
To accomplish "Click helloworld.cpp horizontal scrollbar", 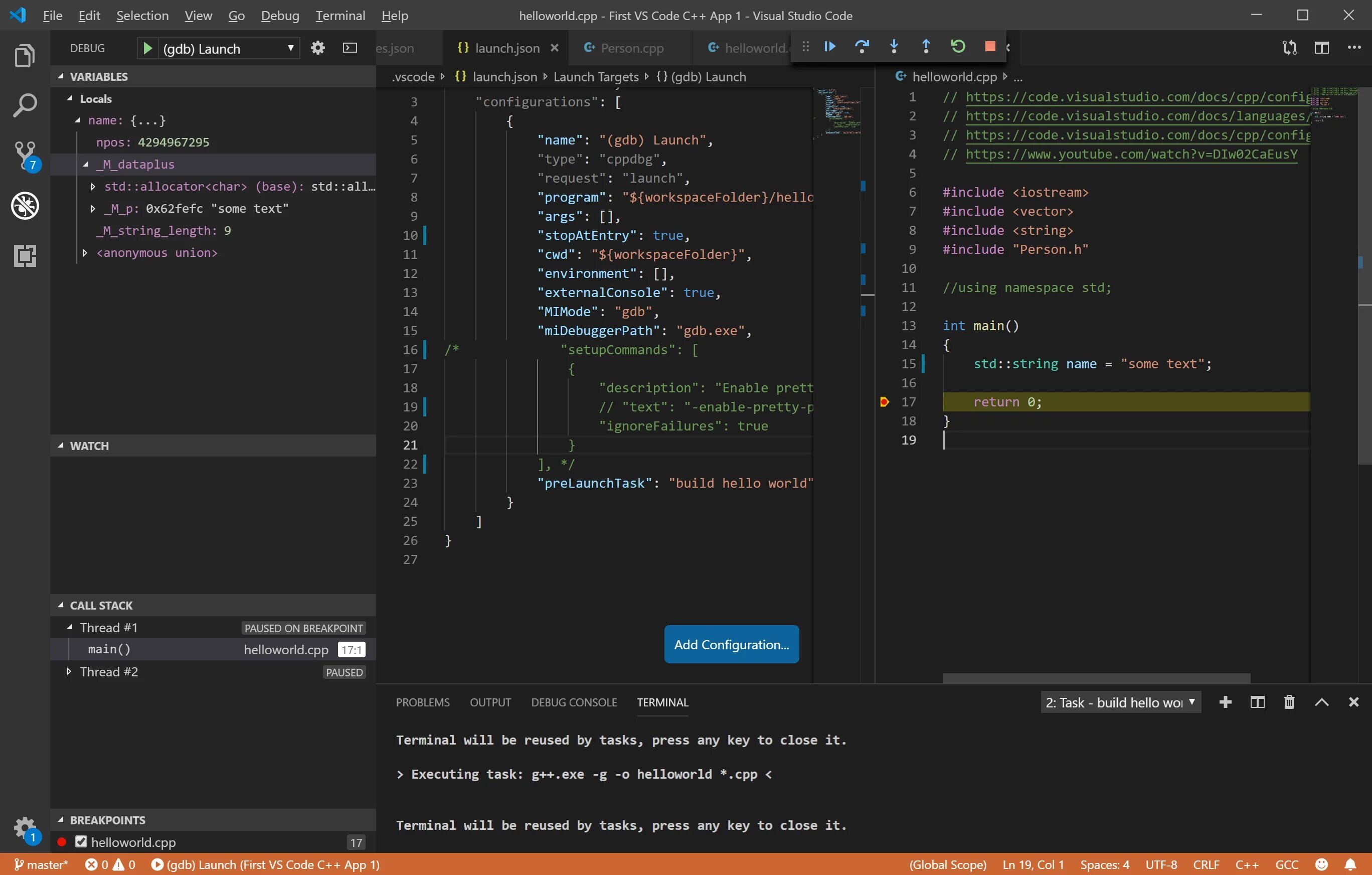I will pos(1096,678).
